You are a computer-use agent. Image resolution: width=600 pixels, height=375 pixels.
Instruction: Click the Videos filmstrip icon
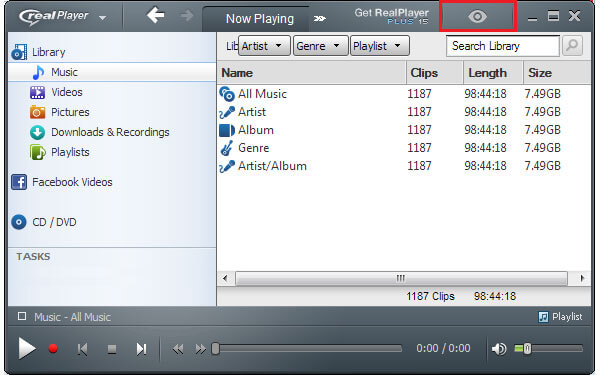pyautogui.click(x=38, y=92)
